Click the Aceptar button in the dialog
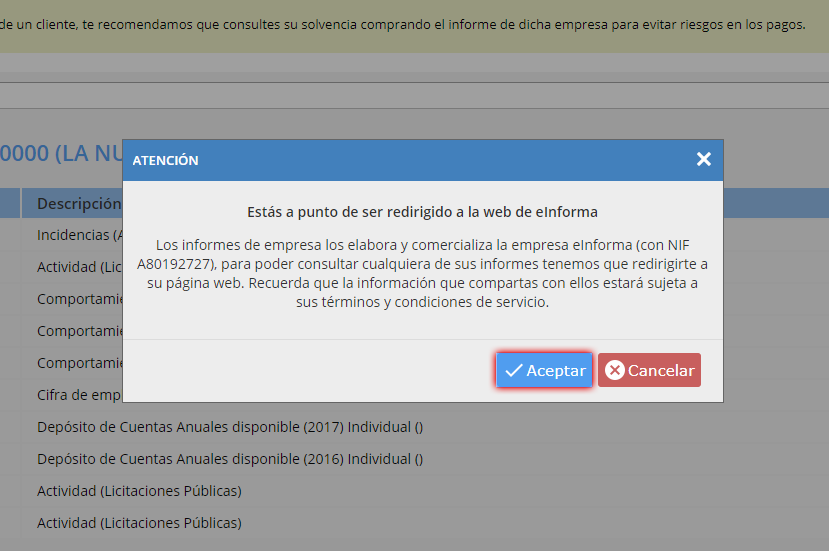Screen dimensions: 829x551 pos(544,370)
